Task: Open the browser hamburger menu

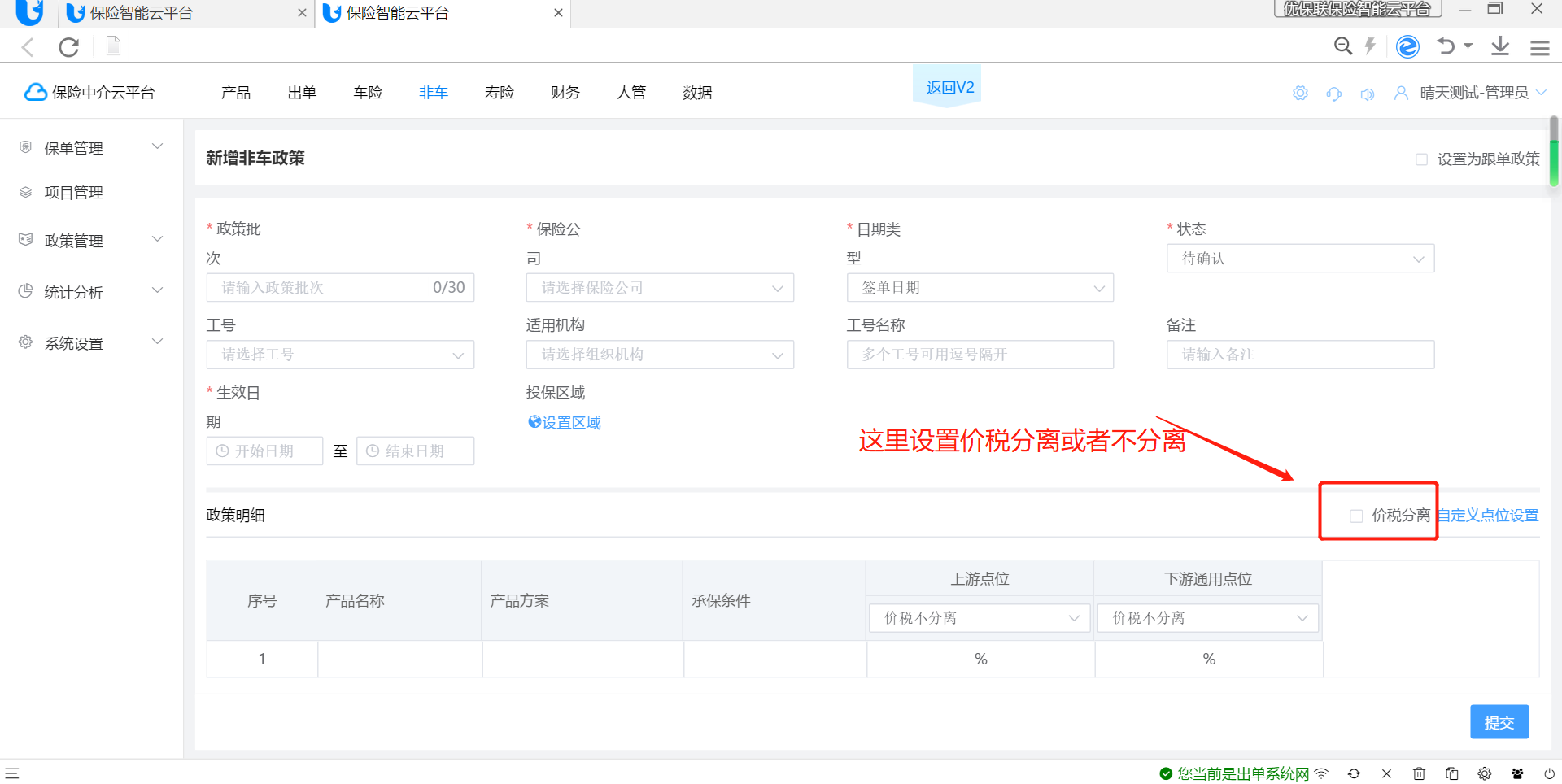Action: tap(1539, 47)
